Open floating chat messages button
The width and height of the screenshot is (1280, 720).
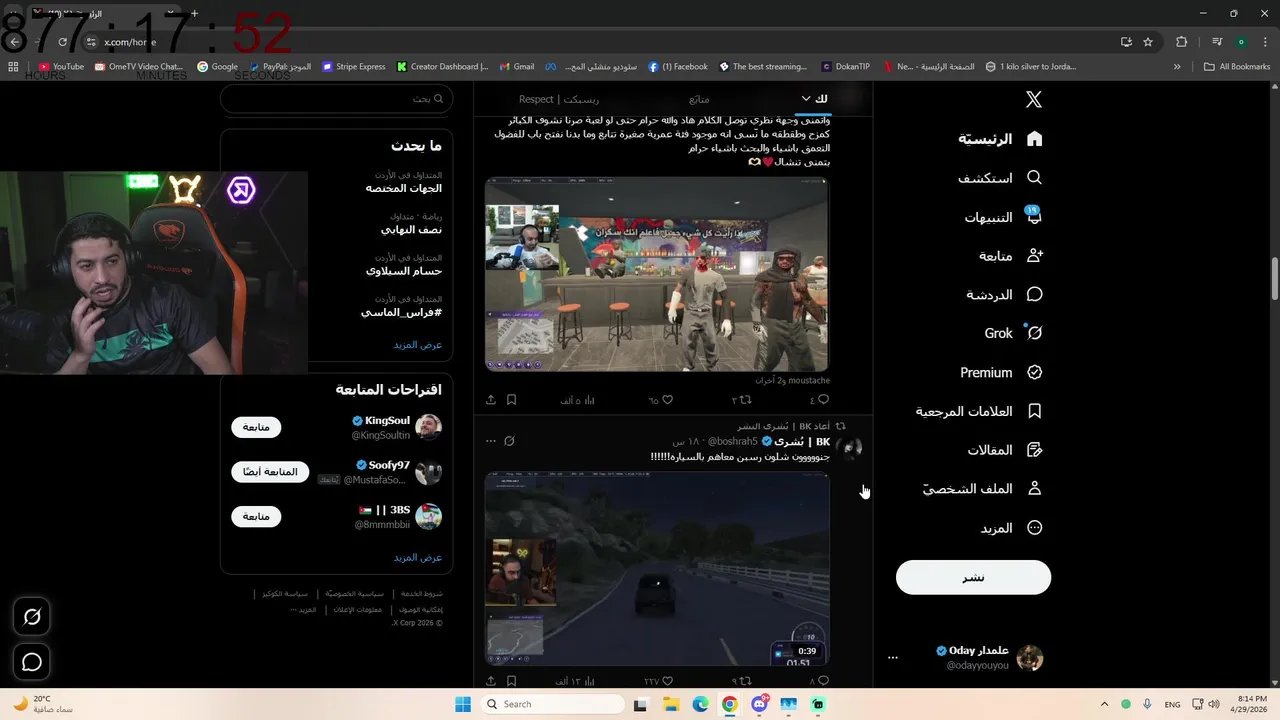[x=32, y=662]
